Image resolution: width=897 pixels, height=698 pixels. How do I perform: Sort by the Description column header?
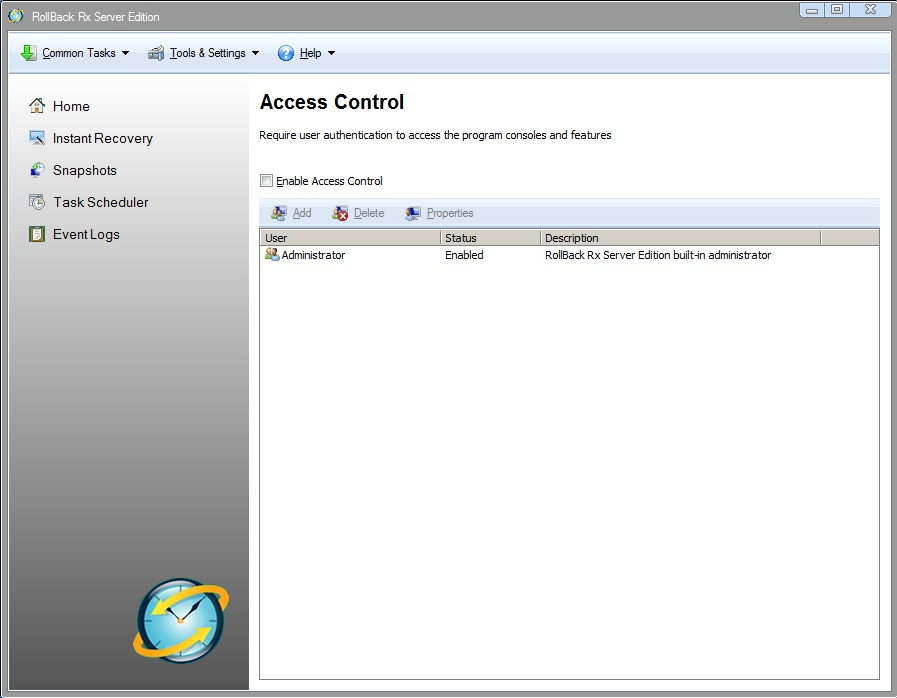680,238
